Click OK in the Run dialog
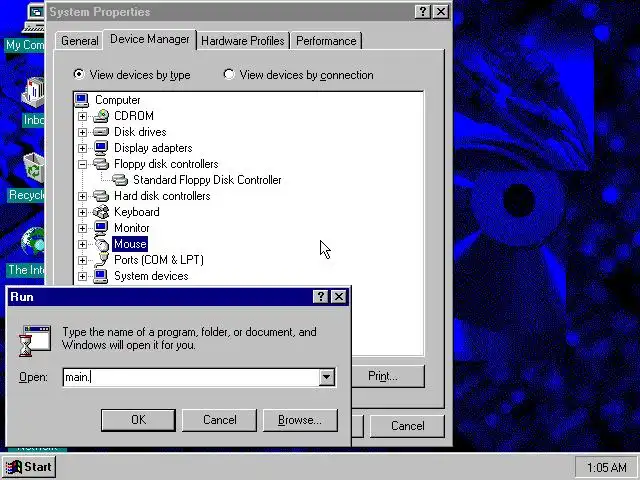640x480 pixels. click(138, 420)
